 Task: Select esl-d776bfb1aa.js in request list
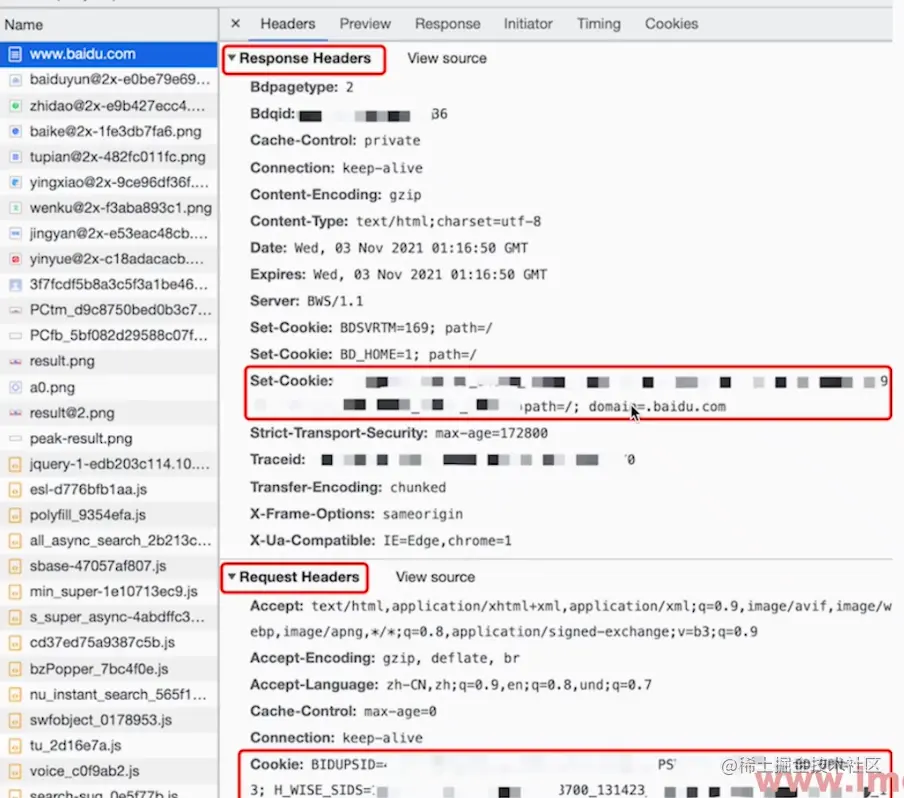109,490
